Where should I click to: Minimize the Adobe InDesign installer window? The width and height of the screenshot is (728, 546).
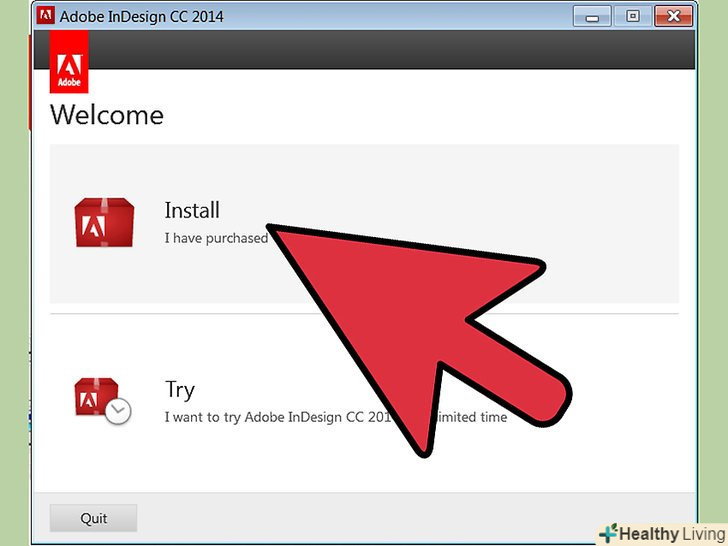point(592,17)
